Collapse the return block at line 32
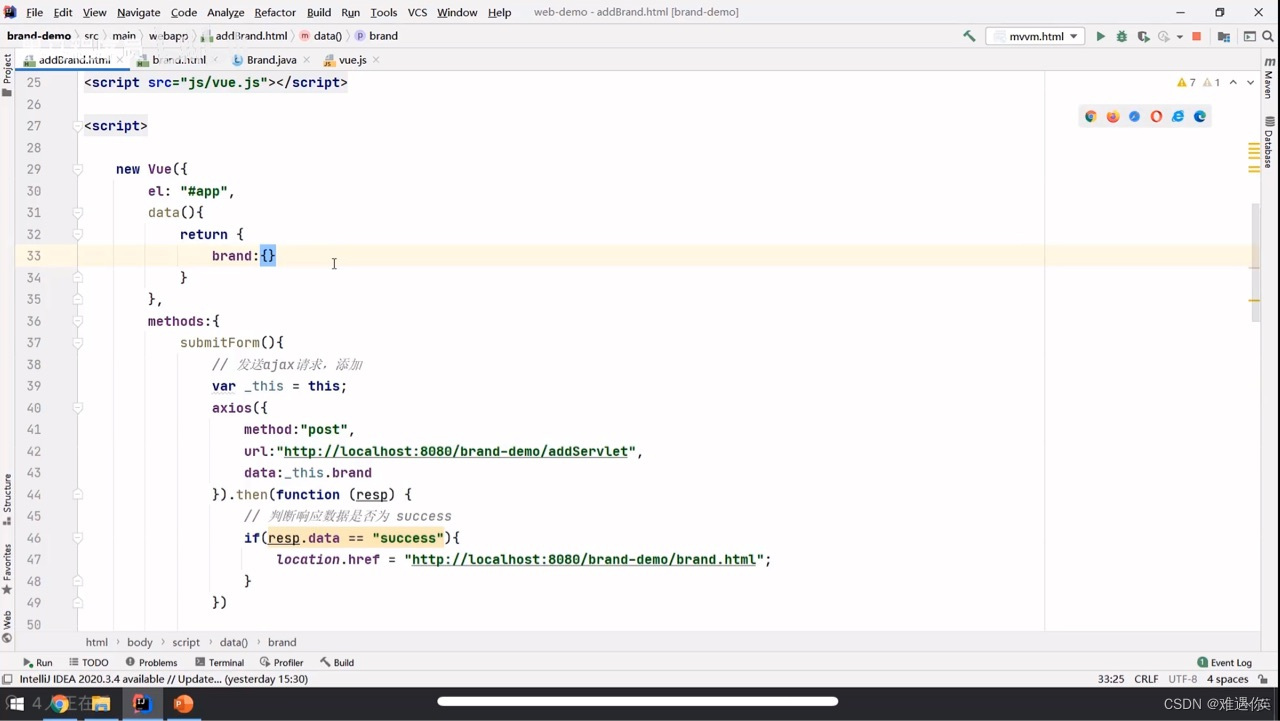The image size is (1280, 721). [77, 234]
